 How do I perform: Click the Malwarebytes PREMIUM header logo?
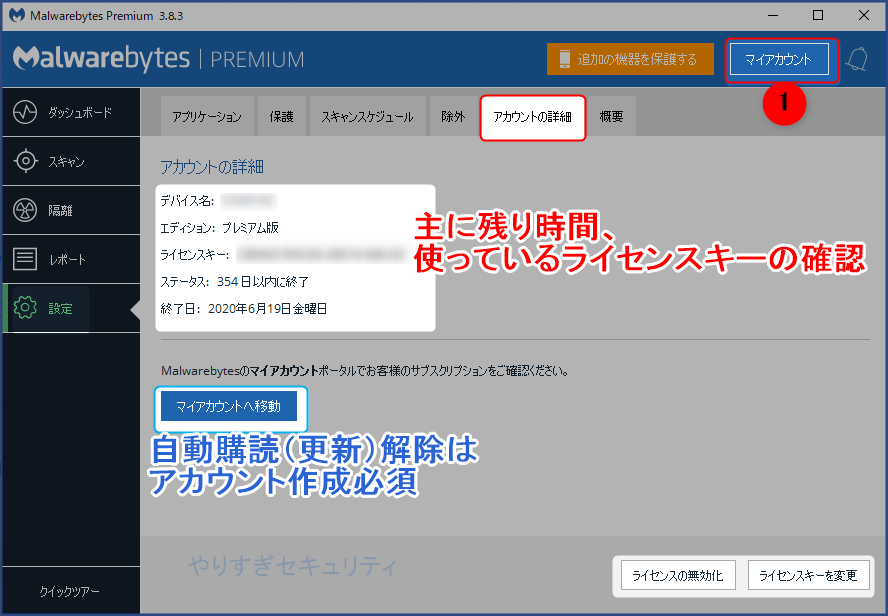coord(159,59)
